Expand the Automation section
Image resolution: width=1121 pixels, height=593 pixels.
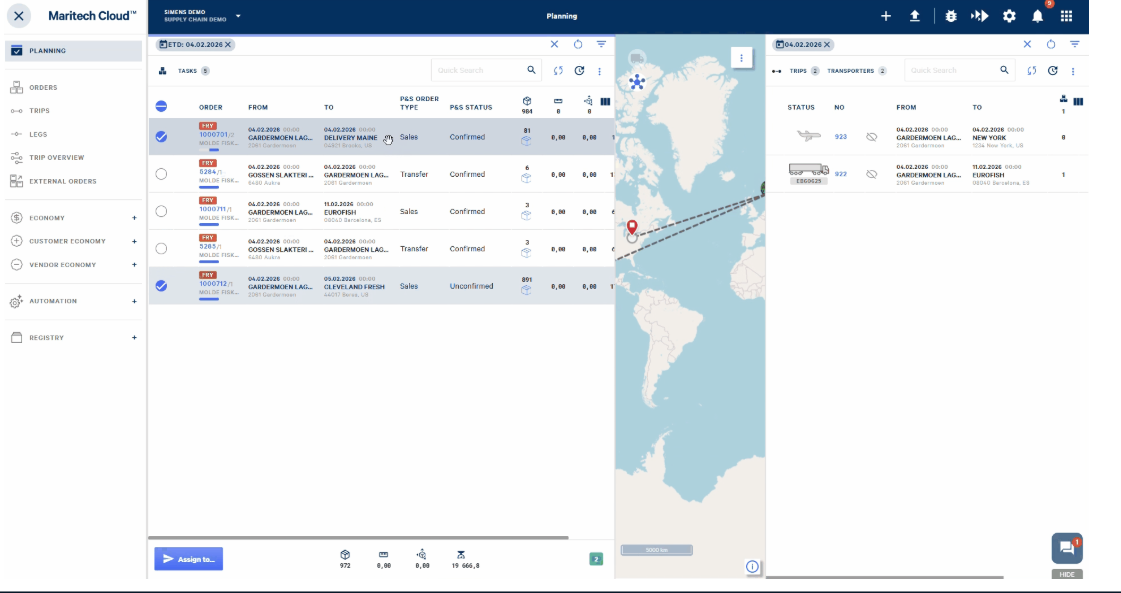coord(134,301)
